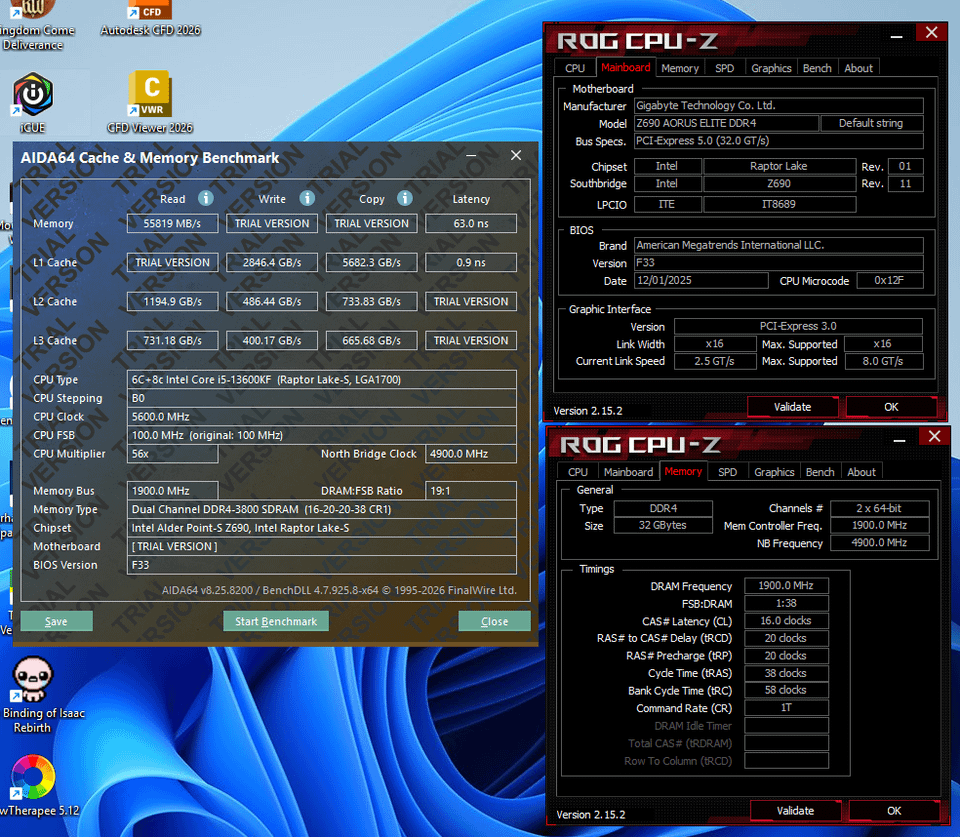This screenshot has width=960, height=837.
Task: Launch Binding of Isaac Rebirth shortcut
Action: [32, 685]
